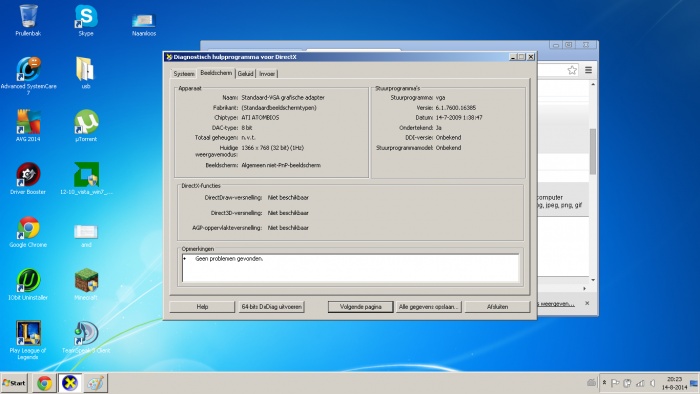700x394 pixels.
Task: Click the Geen problemen gevonden text
Action: coord(229,258)
